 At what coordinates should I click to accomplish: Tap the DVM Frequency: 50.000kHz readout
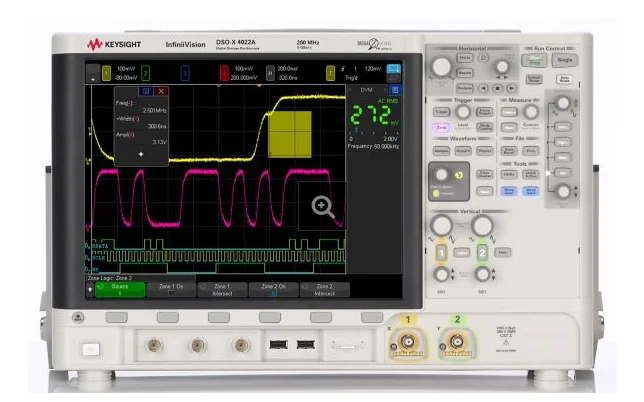click(x=373, y=146)
